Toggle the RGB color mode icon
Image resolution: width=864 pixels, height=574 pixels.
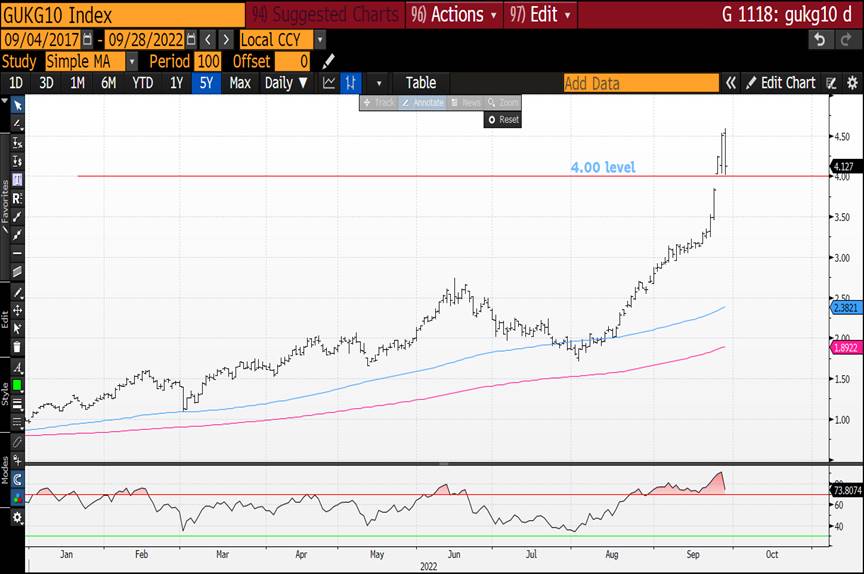click(x=17, y=498)
